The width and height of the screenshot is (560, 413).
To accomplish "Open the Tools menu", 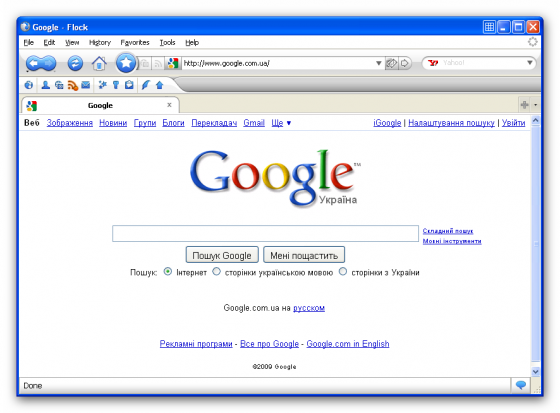I will (x=167, y=43).
